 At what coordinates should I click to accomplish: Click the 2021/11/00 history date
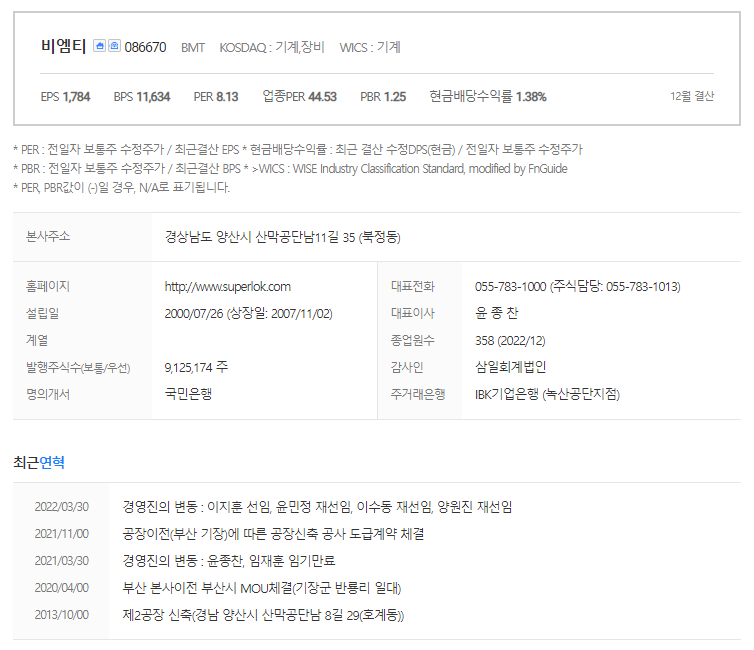(x=62, y=534)
